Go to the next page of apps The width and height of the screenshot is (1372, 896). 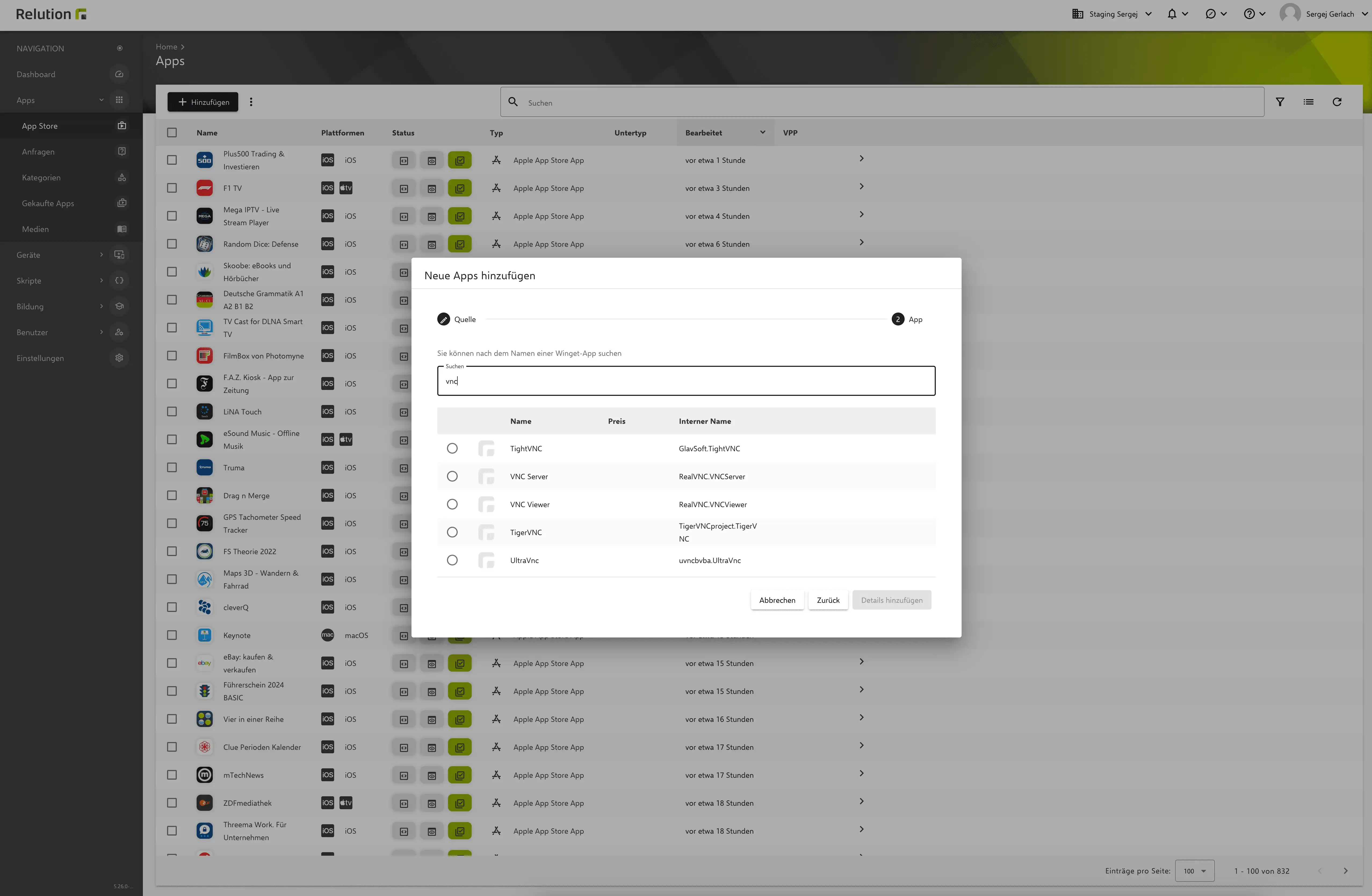point(1345,871)
